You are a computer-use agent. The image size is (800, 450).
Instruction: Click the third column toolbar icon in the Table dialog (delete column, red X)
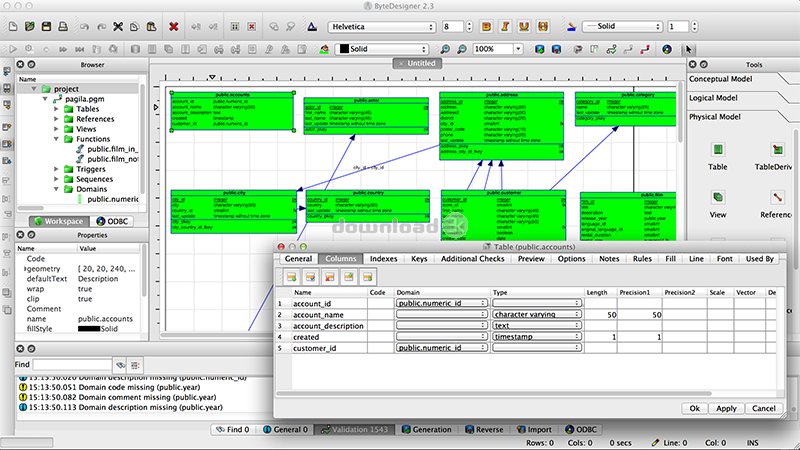[330, 277]
